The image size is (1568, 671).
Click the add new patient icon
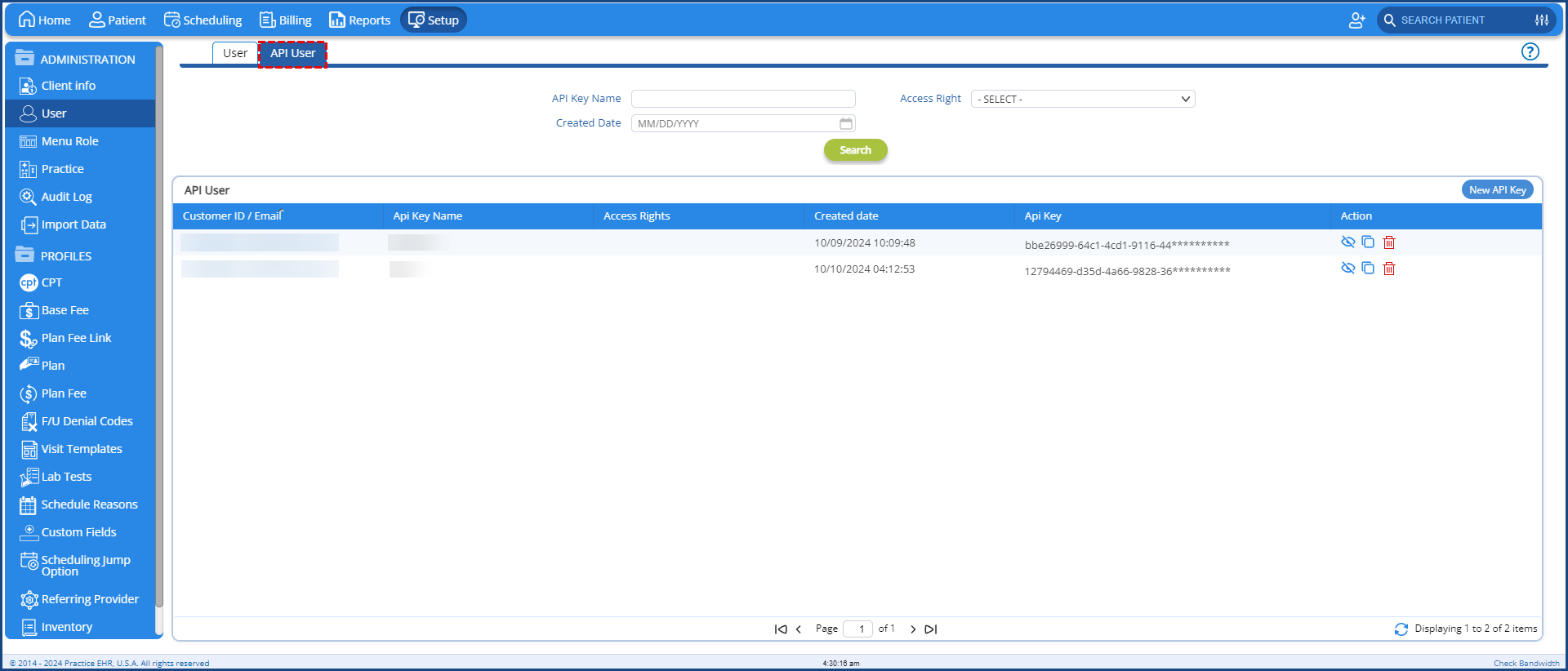(1356, 20)
